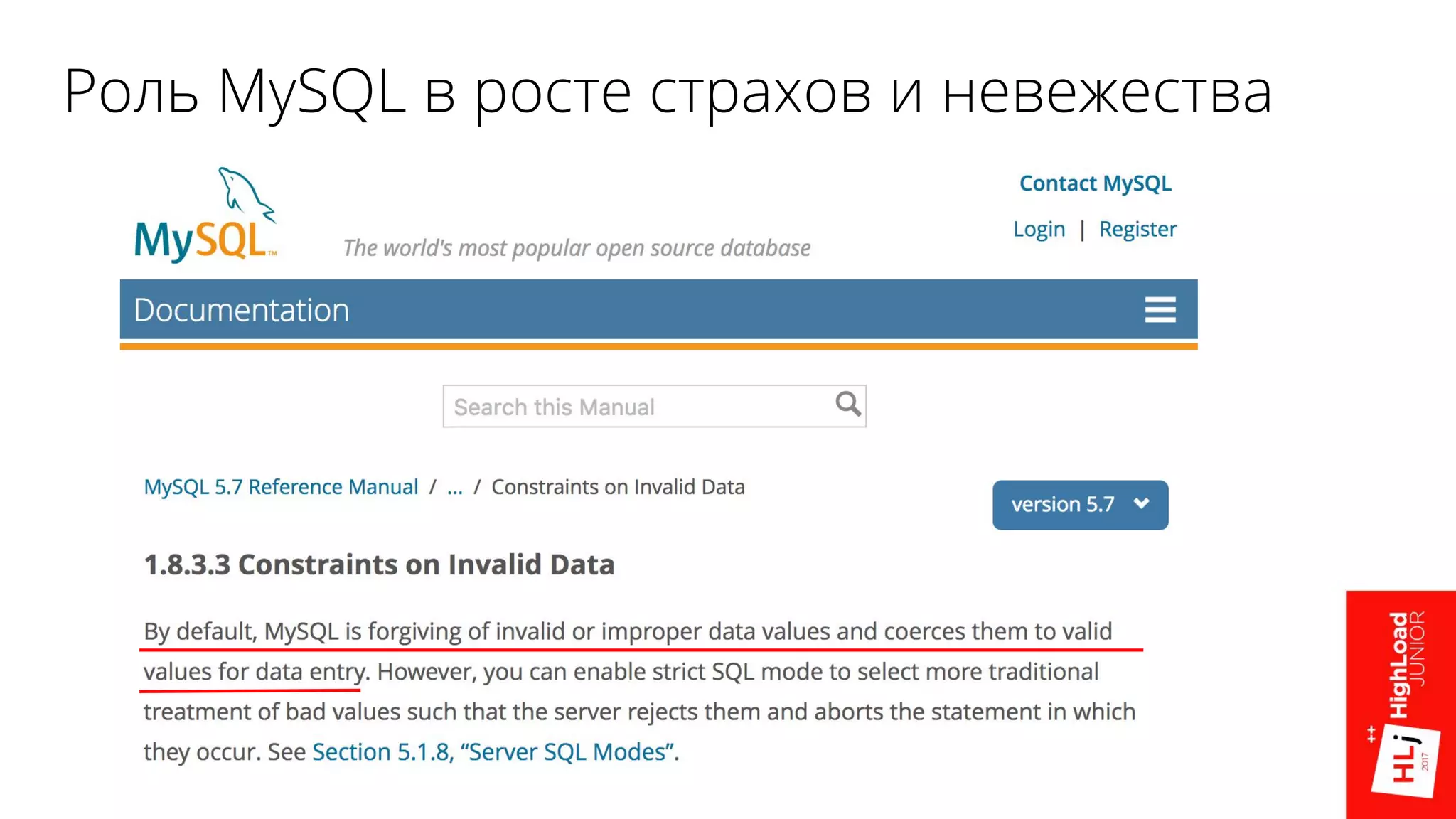
Task: Open the version 5.7 dropdown
Action: click(1080, 505)
